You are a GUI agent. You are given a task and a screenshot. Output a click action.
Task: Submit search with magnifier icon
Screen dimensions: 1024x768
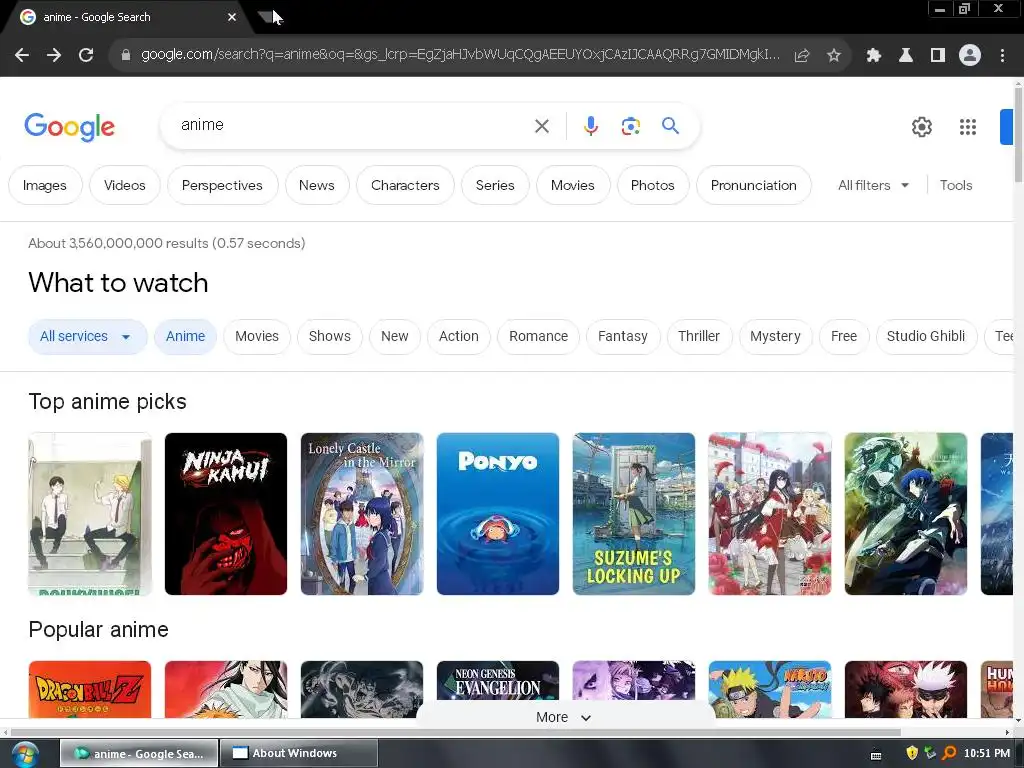(671, 125)
